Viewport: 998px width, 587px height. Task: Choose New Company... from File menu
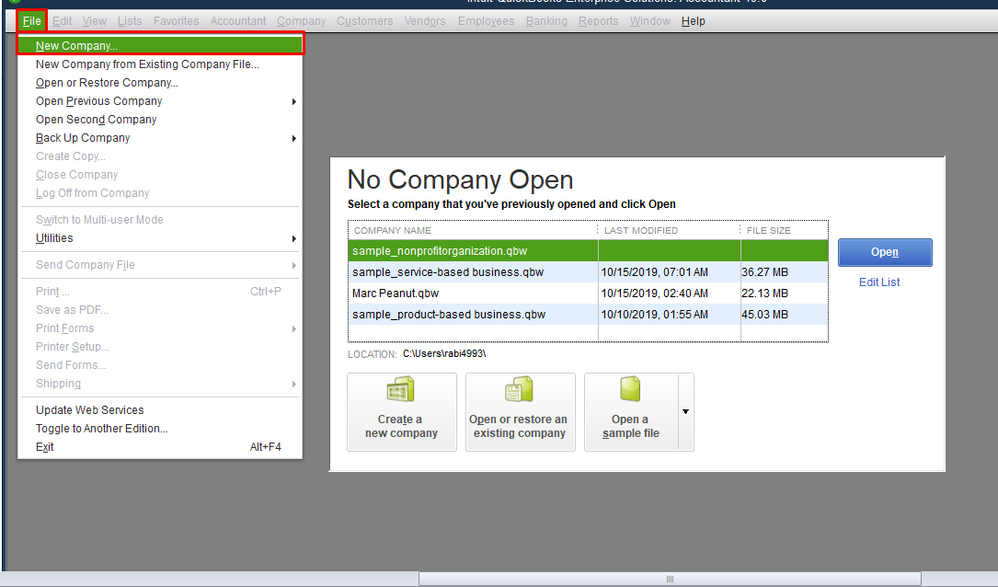click(x=160, y=45)
